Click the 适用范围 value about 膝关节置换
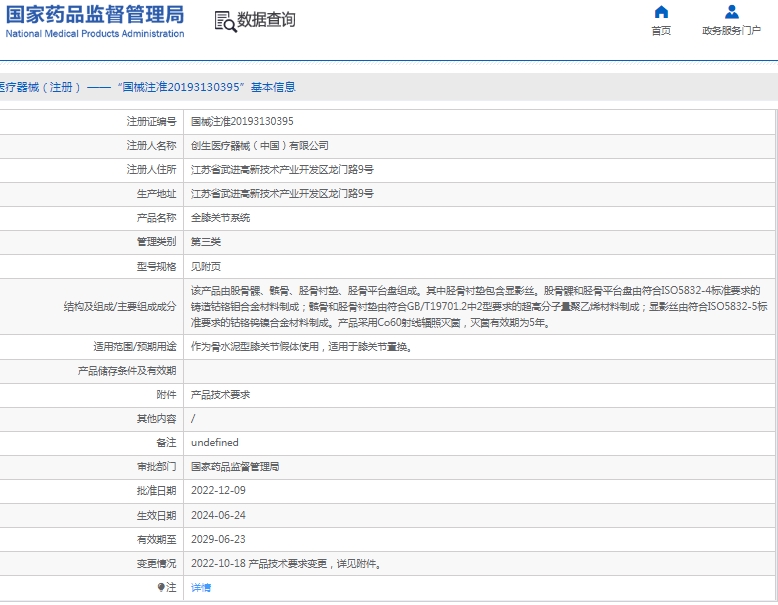Screen dimensions: 778x605 tap(302, 347)
